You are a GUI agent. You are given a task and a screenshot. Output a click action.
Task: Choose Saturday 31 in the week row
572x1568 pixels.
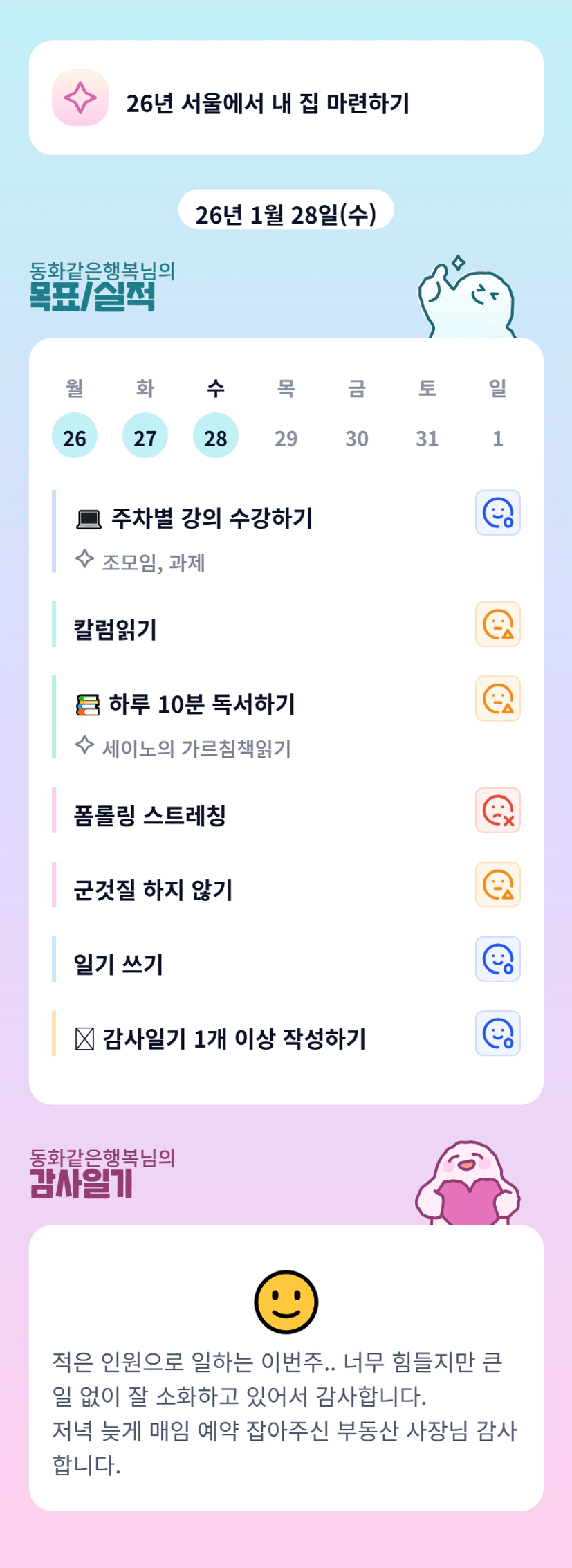tap(427, 438)
